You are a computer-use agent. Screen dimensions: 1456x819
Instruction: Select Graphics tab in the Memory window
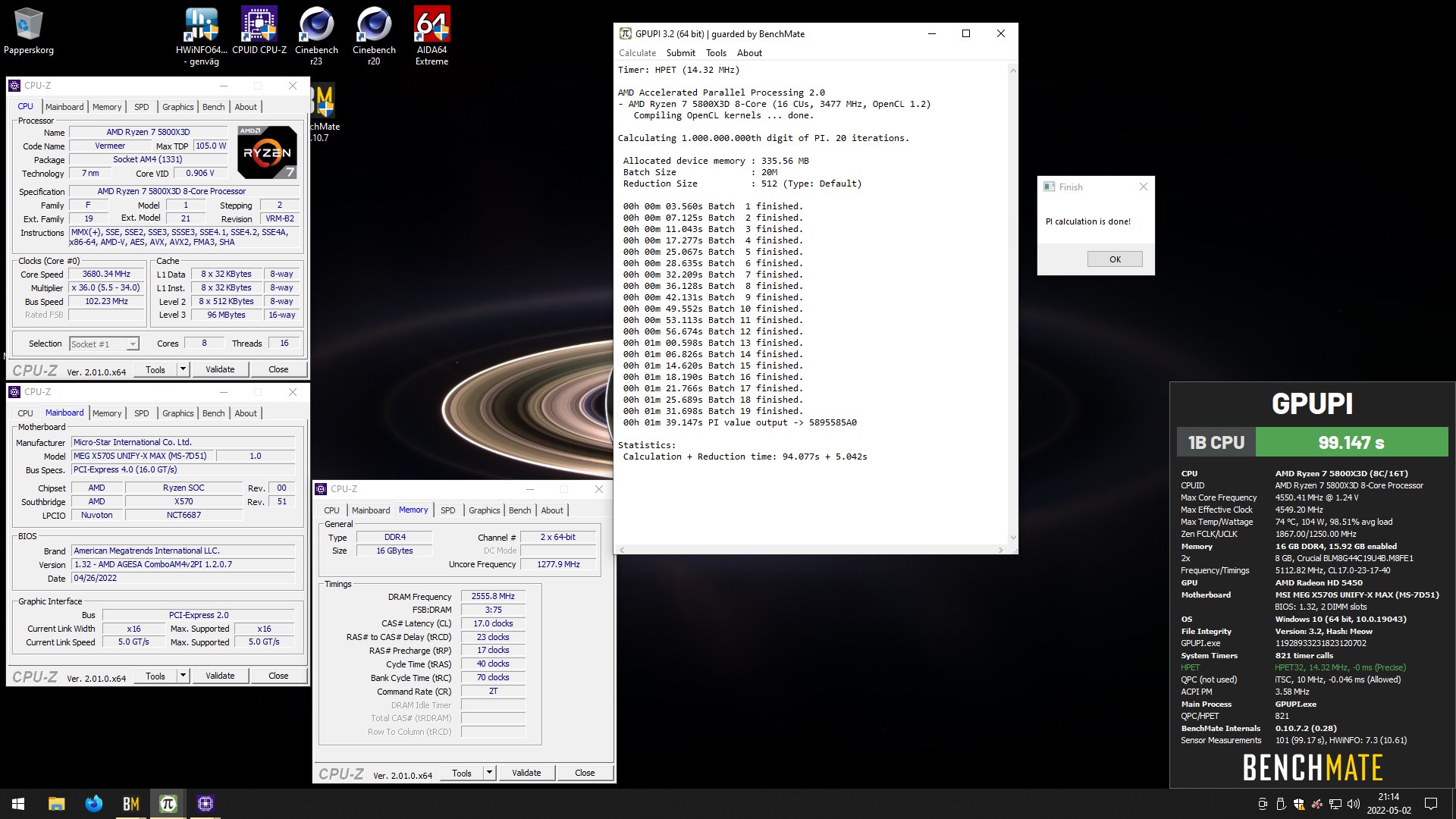coord(485,510)
